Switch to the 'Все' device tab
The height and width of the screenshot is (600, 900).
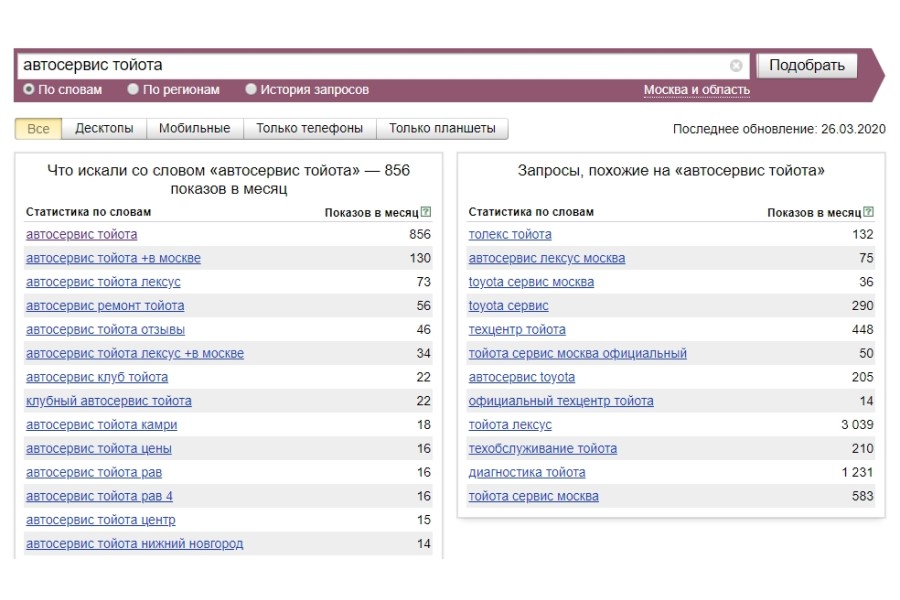pos(38,129)
